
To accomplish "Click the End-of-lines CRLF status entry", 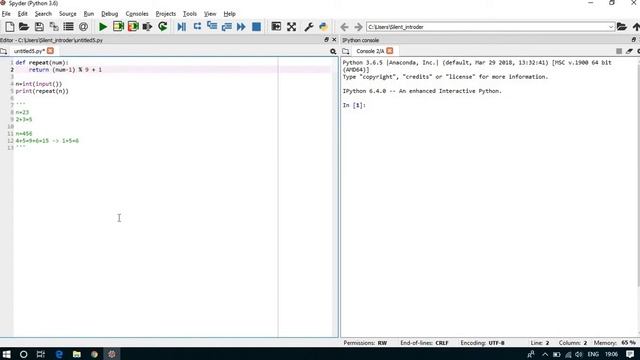I will click(424, 343).
